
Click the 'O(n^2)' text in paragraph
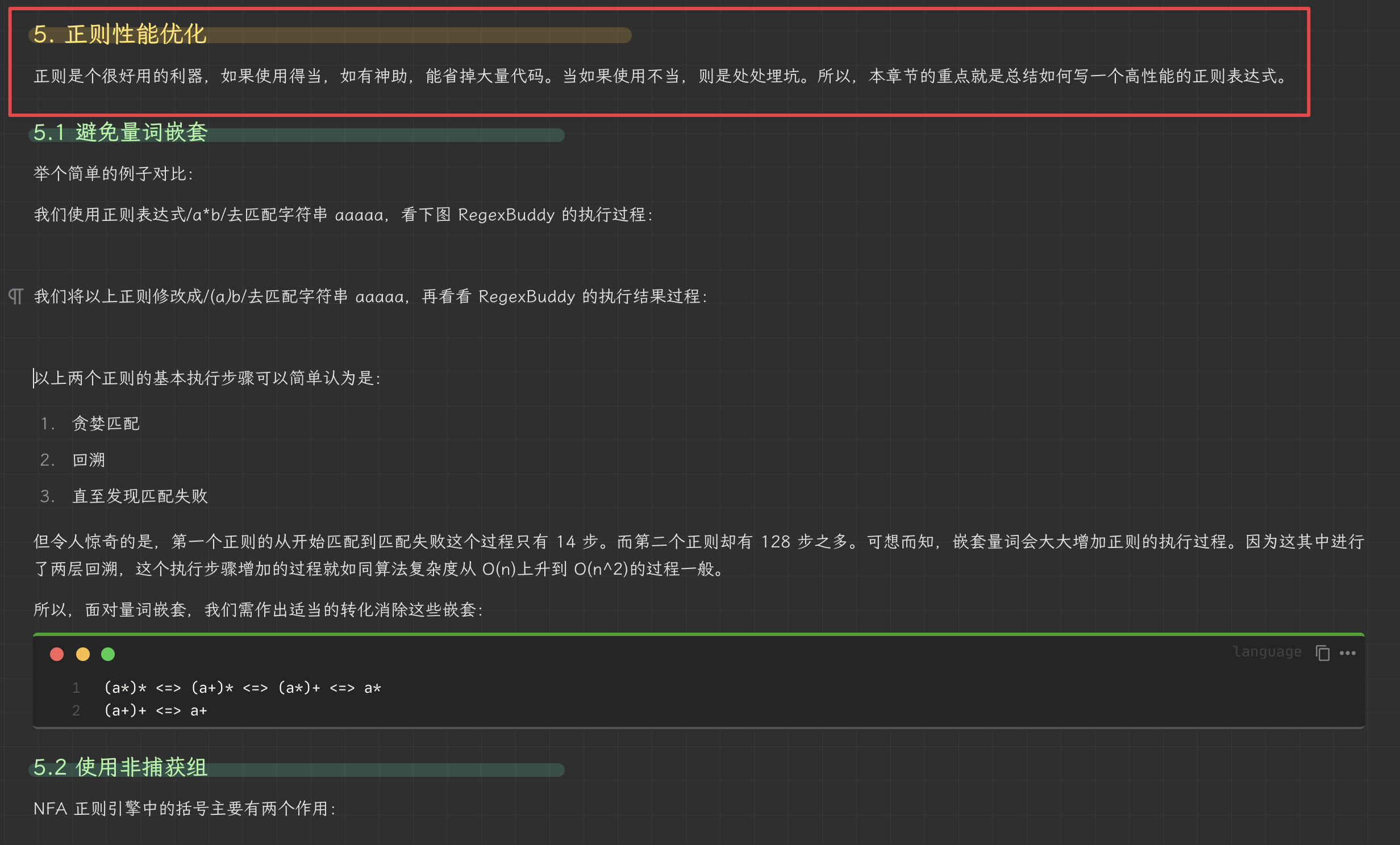click(601, 569)
